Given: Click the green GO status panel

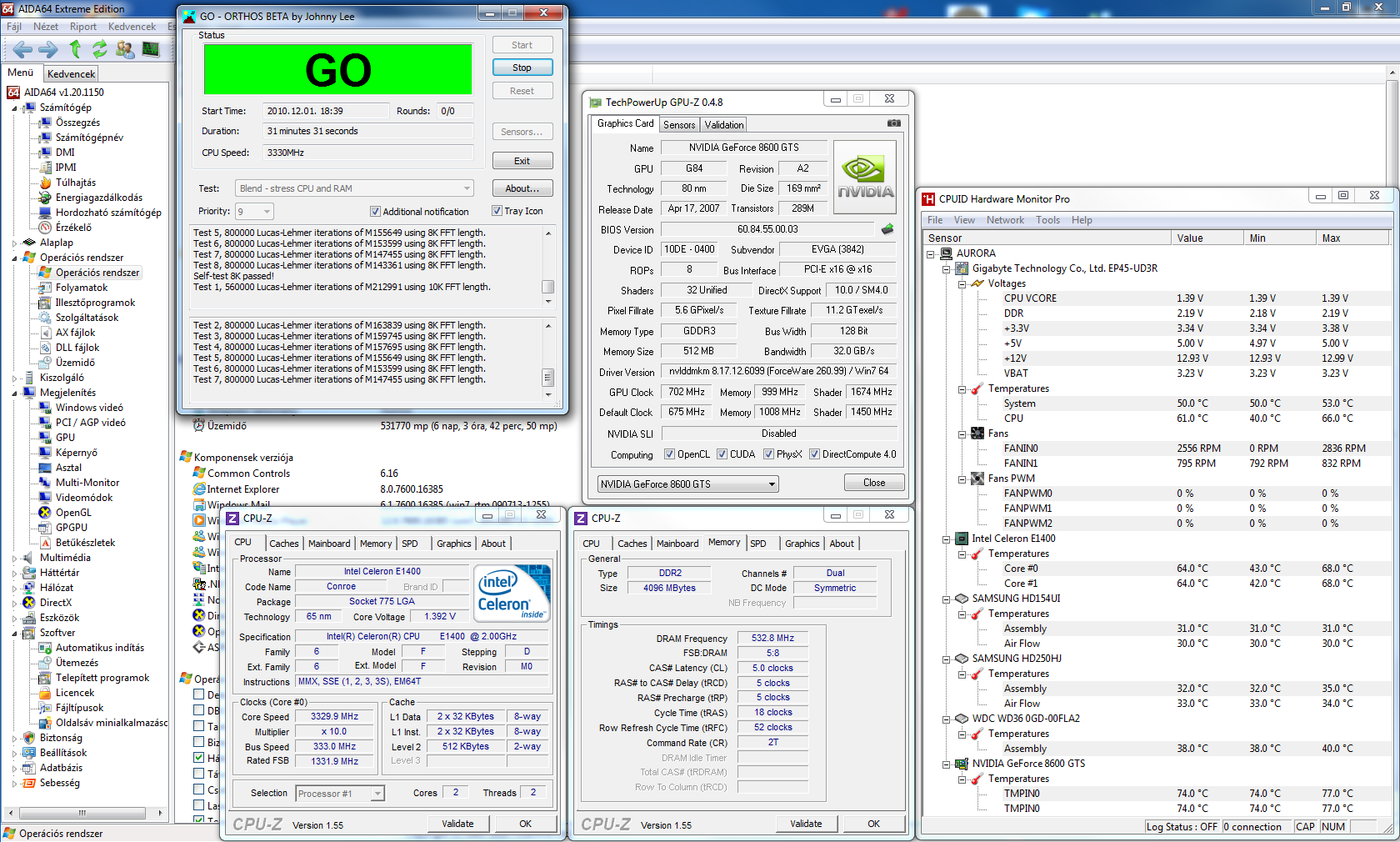Looking at the screenshot, I should click(338, 69).
